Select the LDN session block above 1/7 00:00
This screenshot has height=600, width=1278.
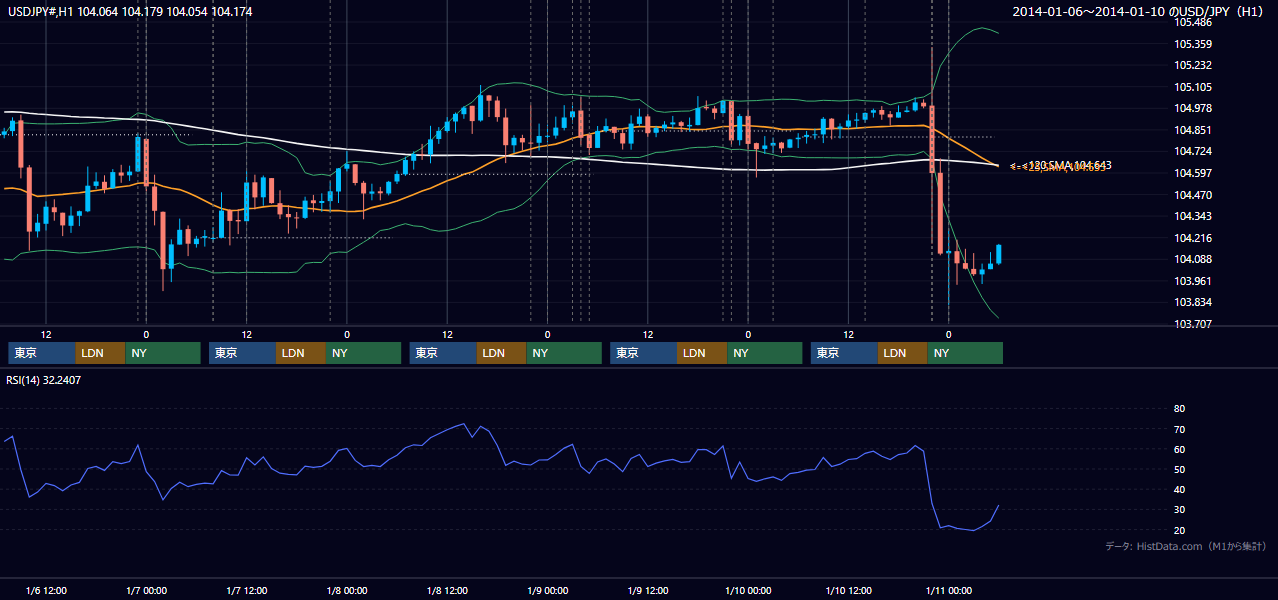tap(100, 353)
